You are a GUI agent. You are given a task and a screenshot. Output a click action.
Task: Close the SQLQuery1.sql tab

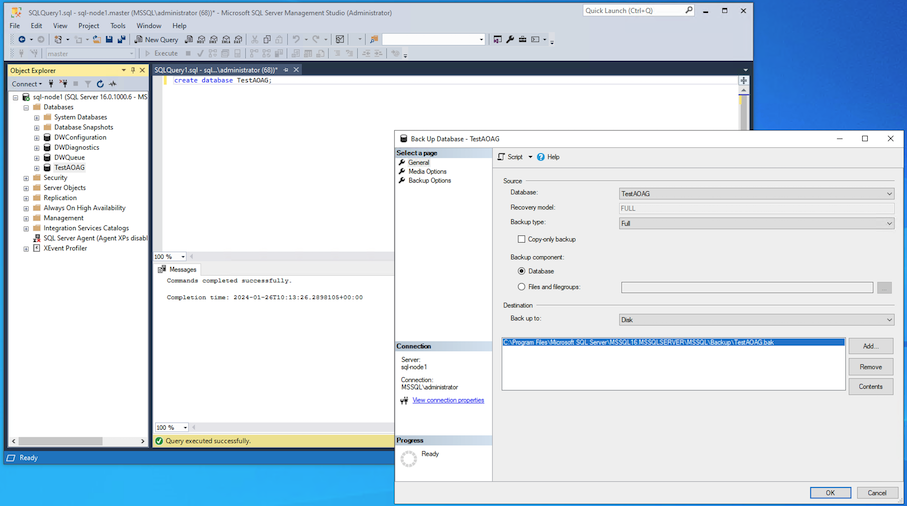[296, 70]
